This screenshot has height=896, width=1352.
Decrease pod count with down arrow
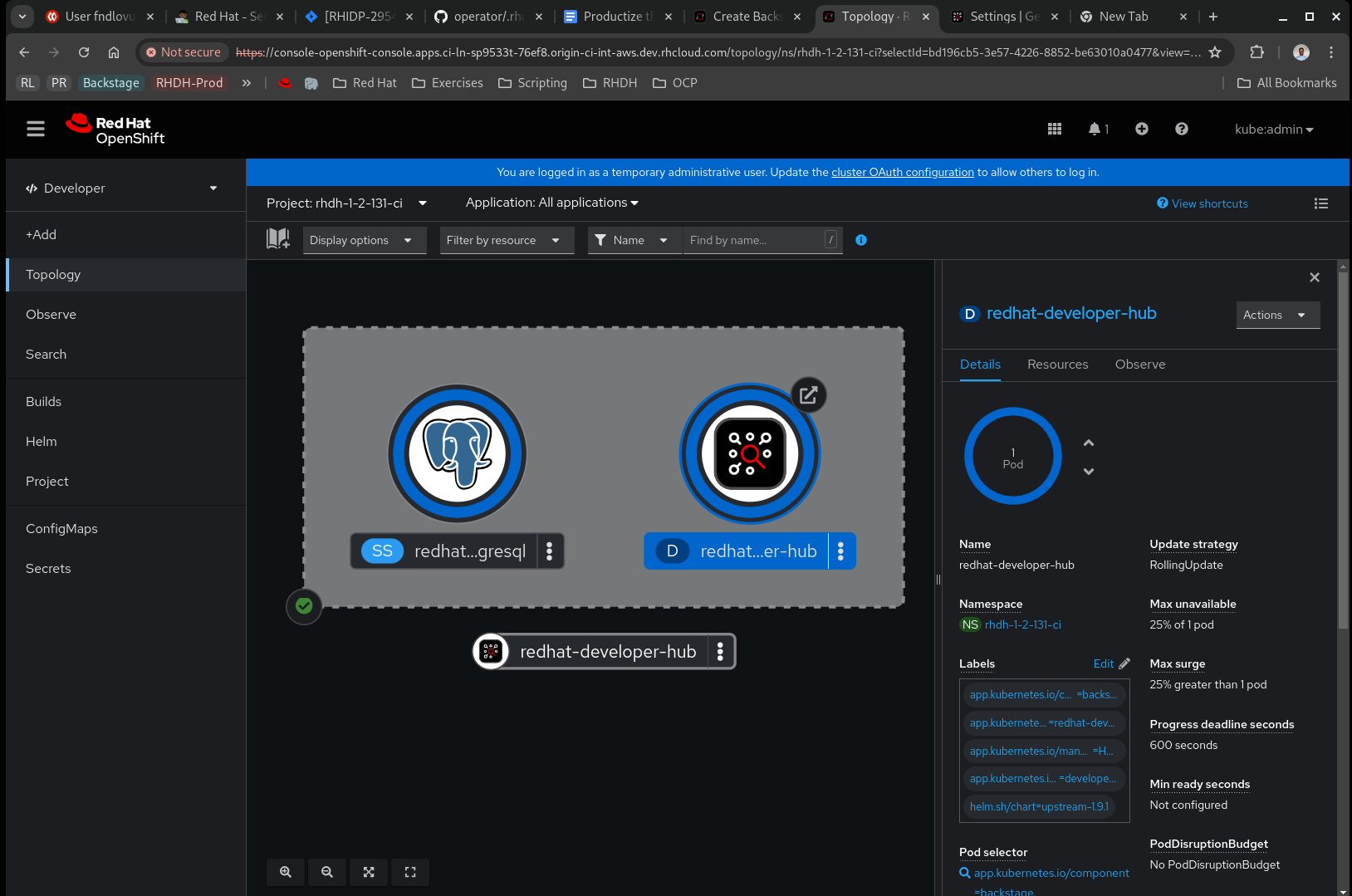1089,472
